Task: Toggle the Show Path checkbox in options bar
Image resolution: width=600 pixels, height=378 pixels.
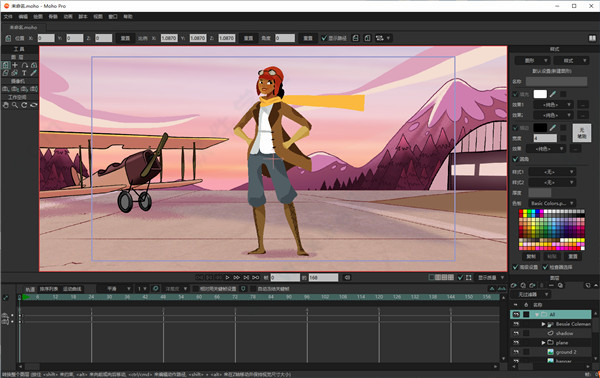Action: pos(324,38)
